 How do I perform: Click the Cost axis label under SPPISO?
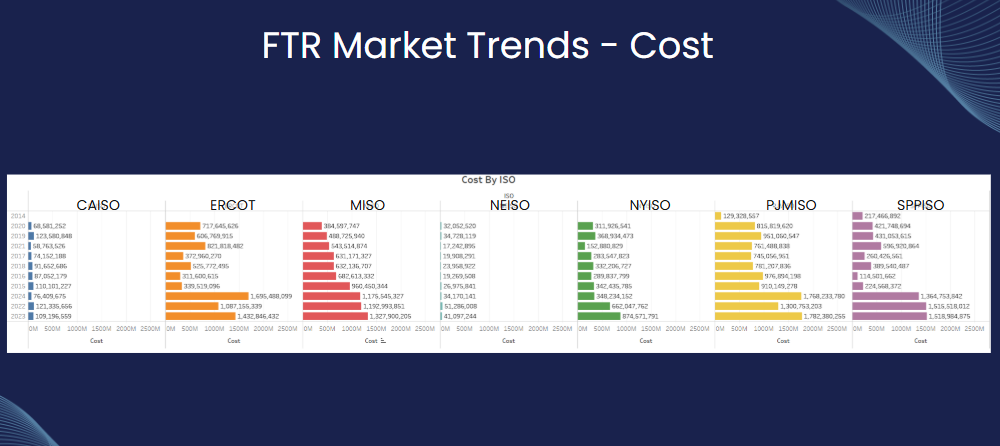[x=920, y=341]
